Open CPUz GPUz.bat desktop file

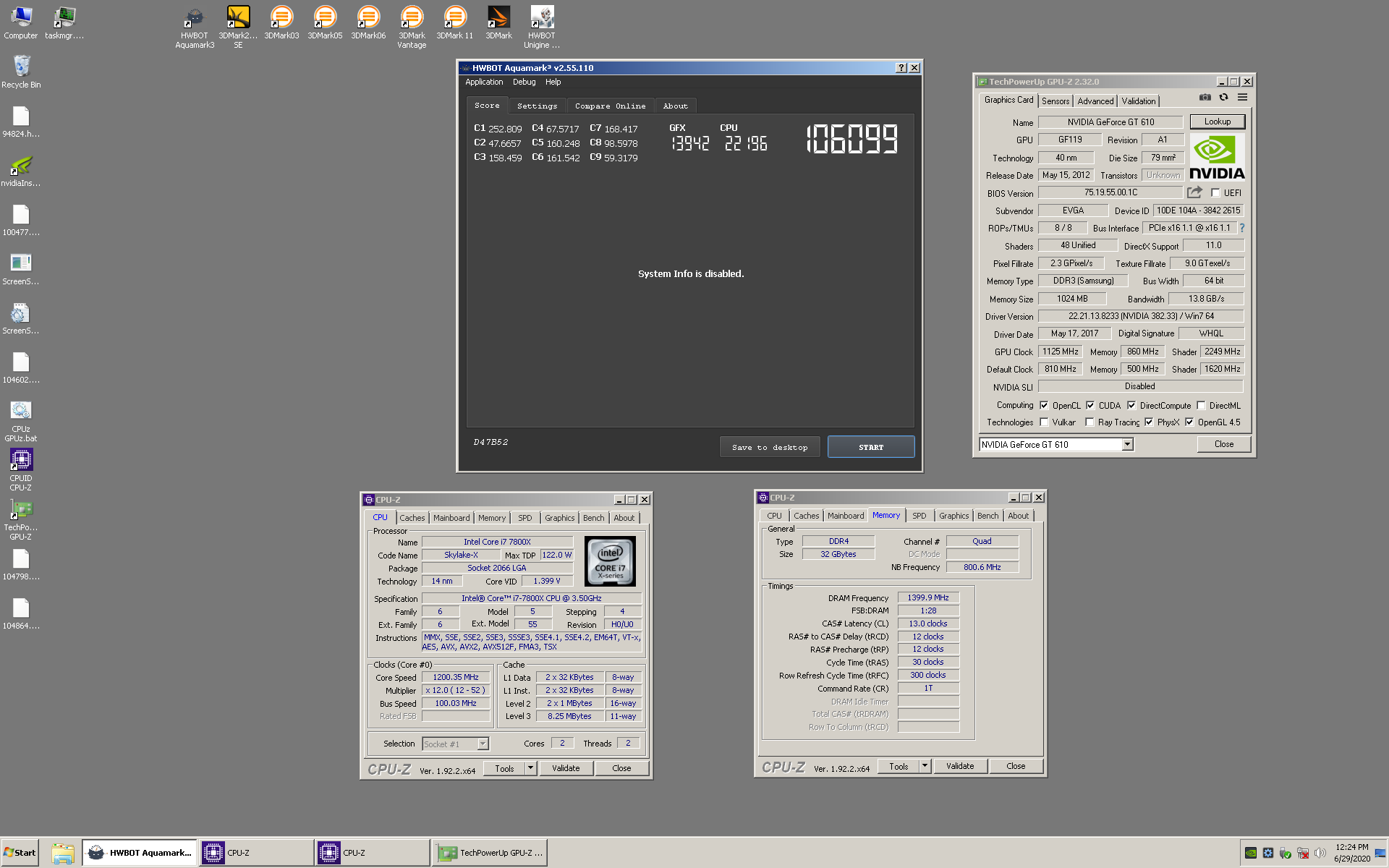point(21,421)
